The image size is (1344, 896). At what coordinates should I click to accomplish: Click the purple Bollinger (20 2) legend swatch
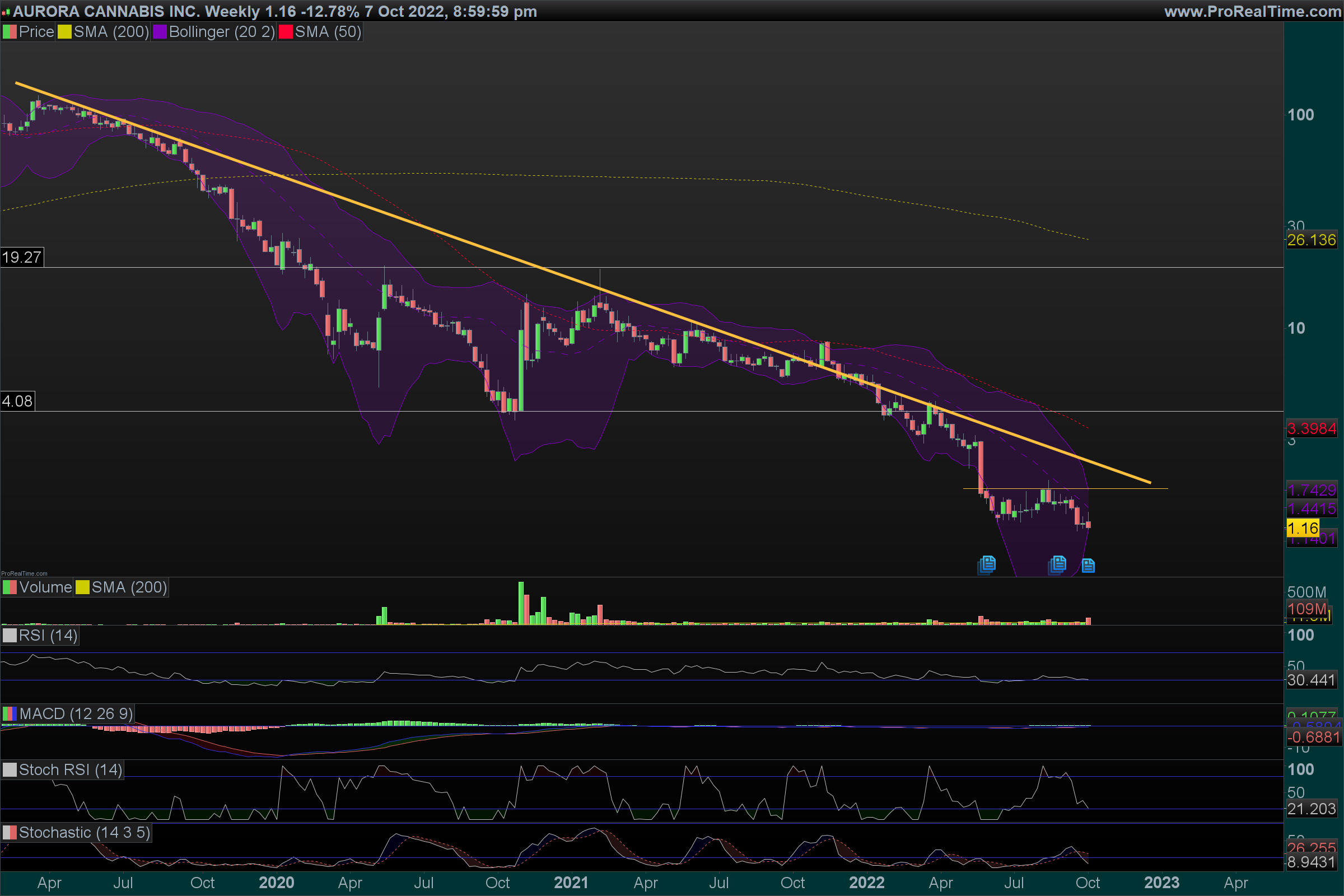click(160, 32)
